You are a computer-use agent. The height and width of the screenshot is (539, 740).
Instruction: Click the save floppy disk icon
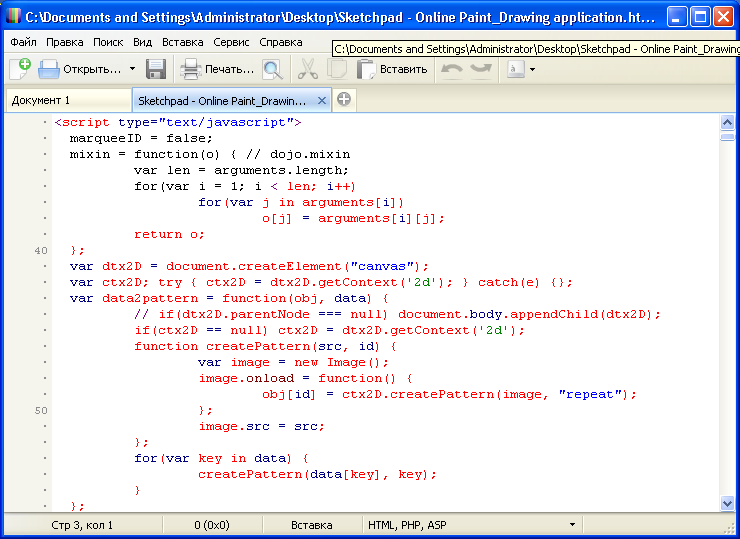pyautogui.click(x=156, y=69)
